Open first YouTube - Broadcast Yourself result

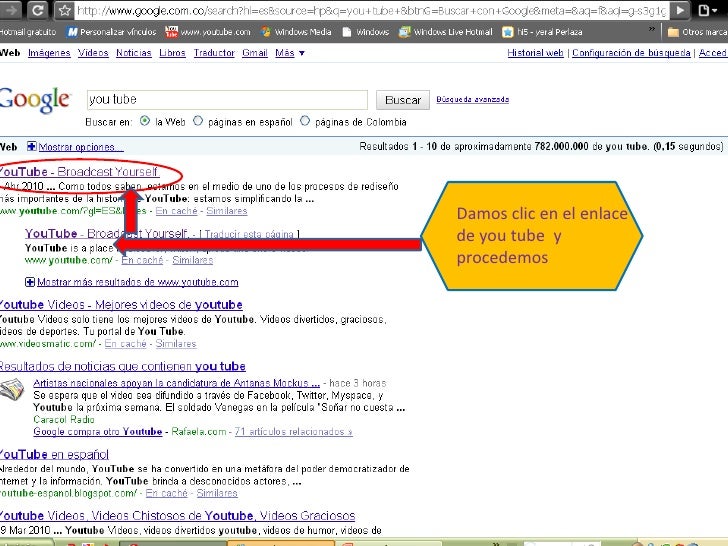tap(80, 172)
